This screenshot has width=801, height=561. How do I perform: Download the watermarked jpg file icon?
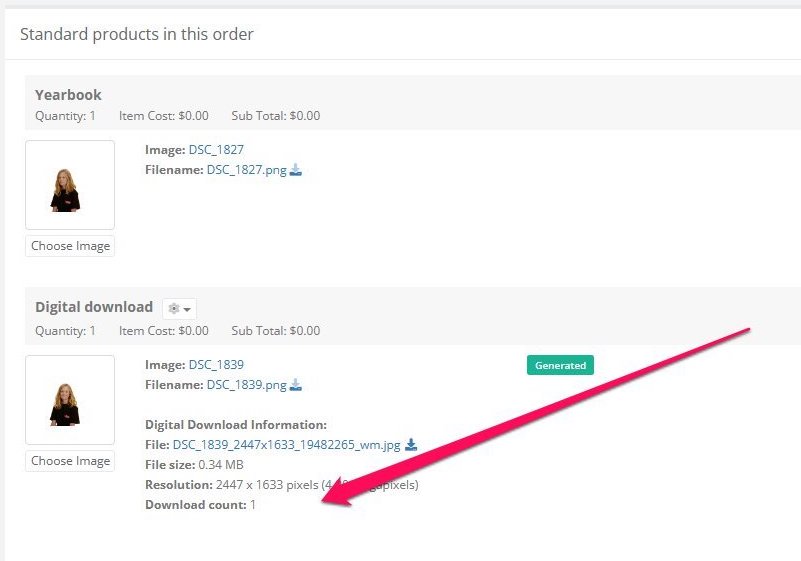(411, 445)
